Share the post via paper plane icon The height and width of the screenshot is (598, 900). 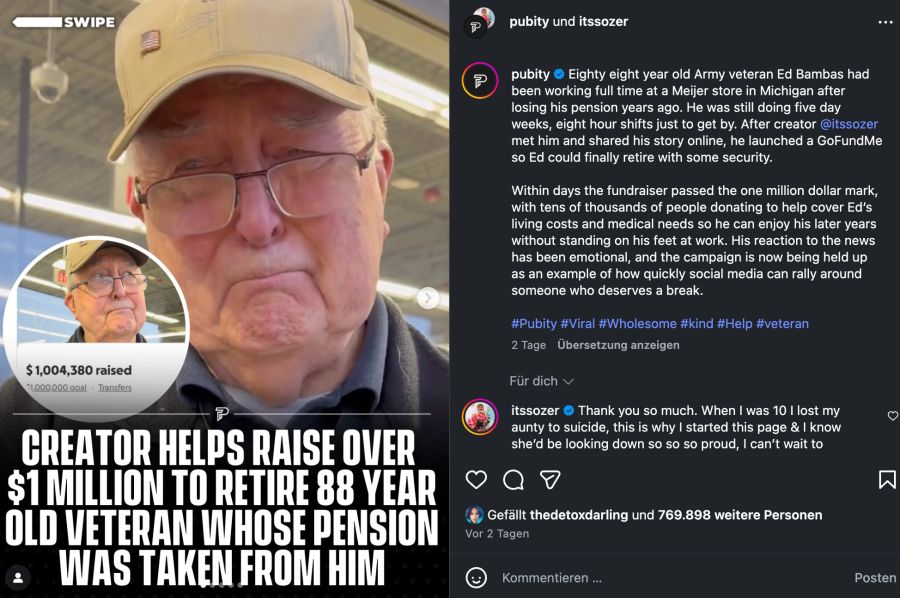point(550,479)
